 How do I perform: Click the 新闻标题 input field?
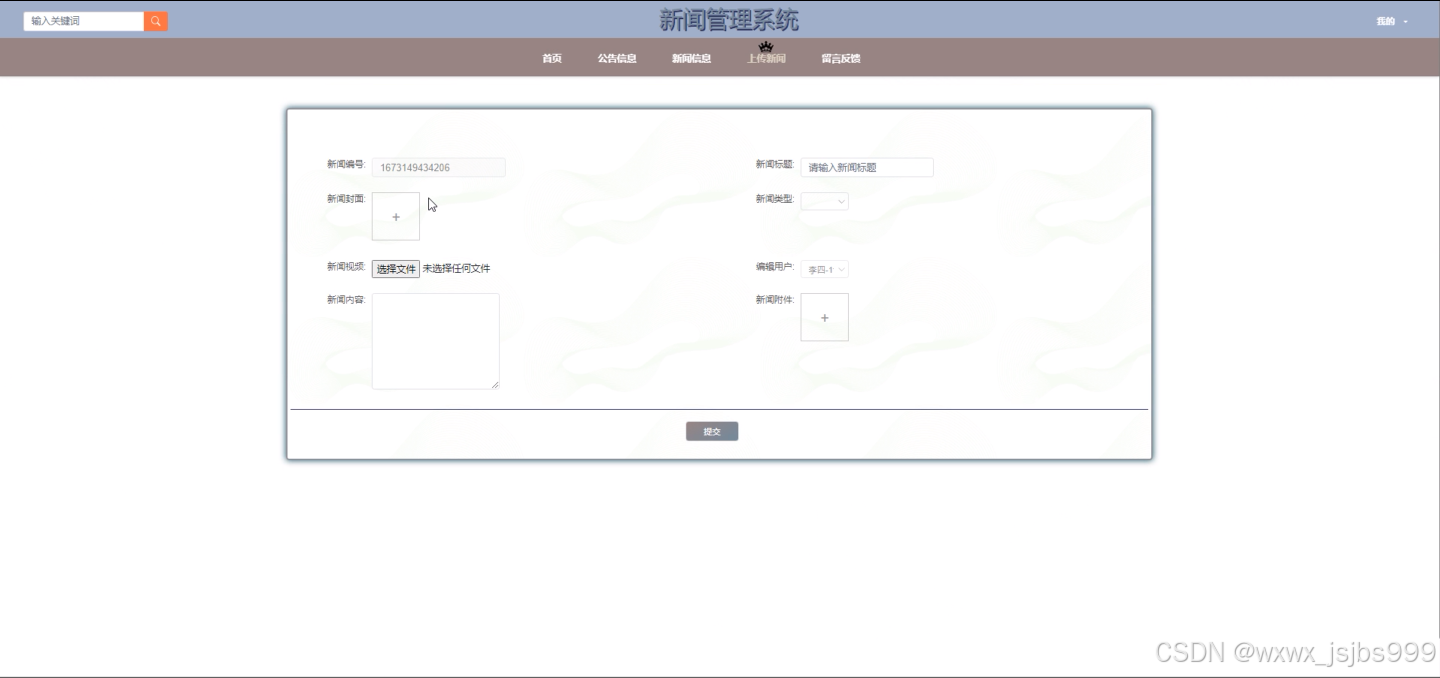[867, 167]
